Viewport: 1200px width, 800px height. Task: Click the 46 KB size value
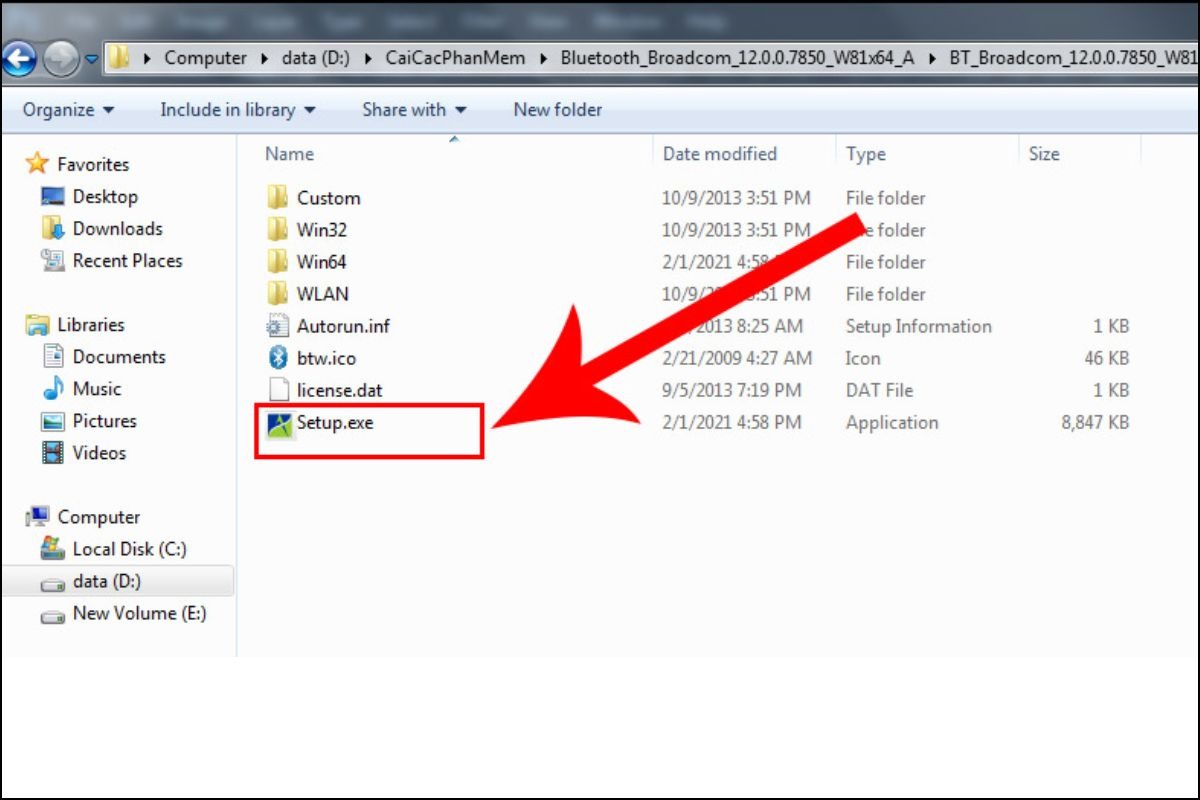[x=1105, y=357]
